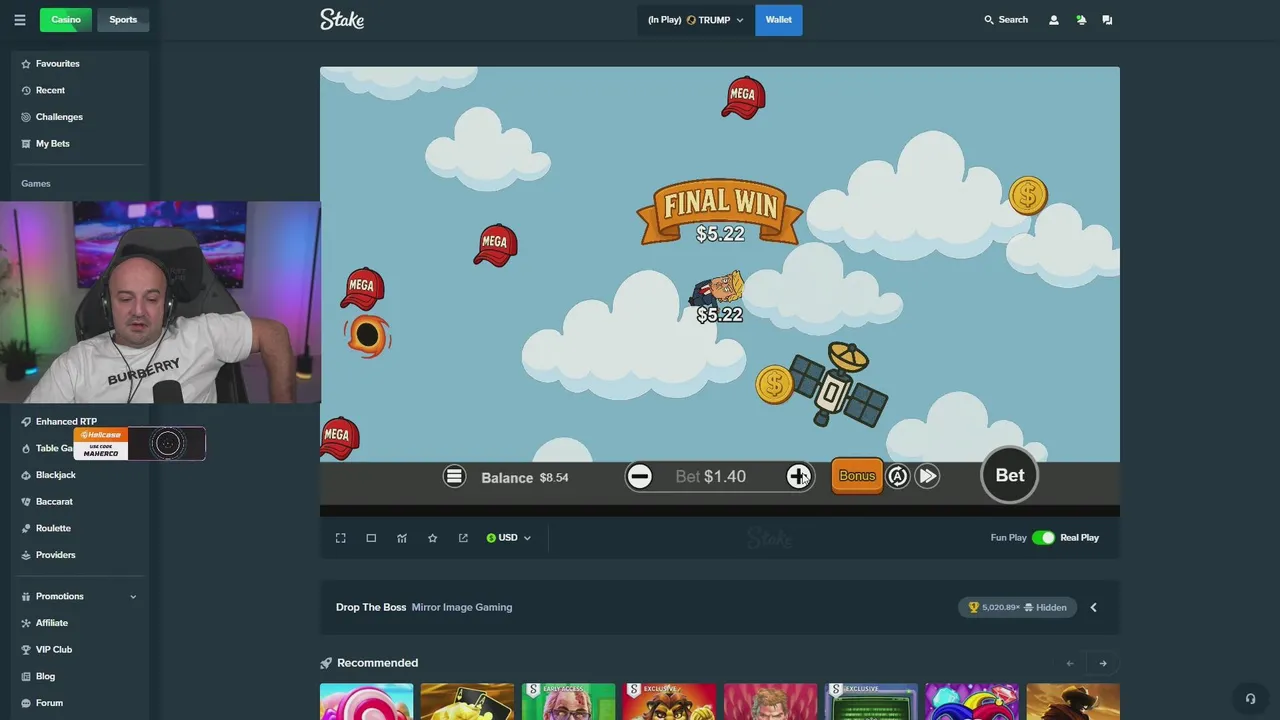Open the hamburger menu in the header
Image resolution: width=1280 pixels, height=720 pixels.
pyautogui.click(x=20, y=20)
